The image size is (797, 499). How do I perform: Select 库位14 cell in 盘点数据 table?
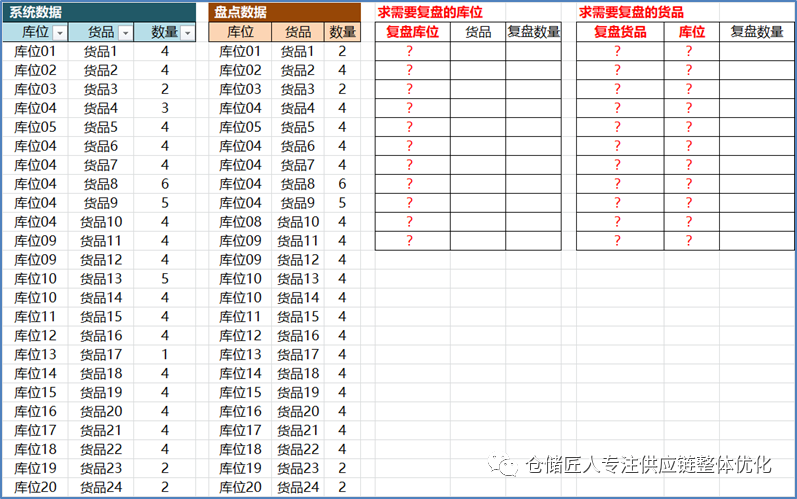[240, 374]
